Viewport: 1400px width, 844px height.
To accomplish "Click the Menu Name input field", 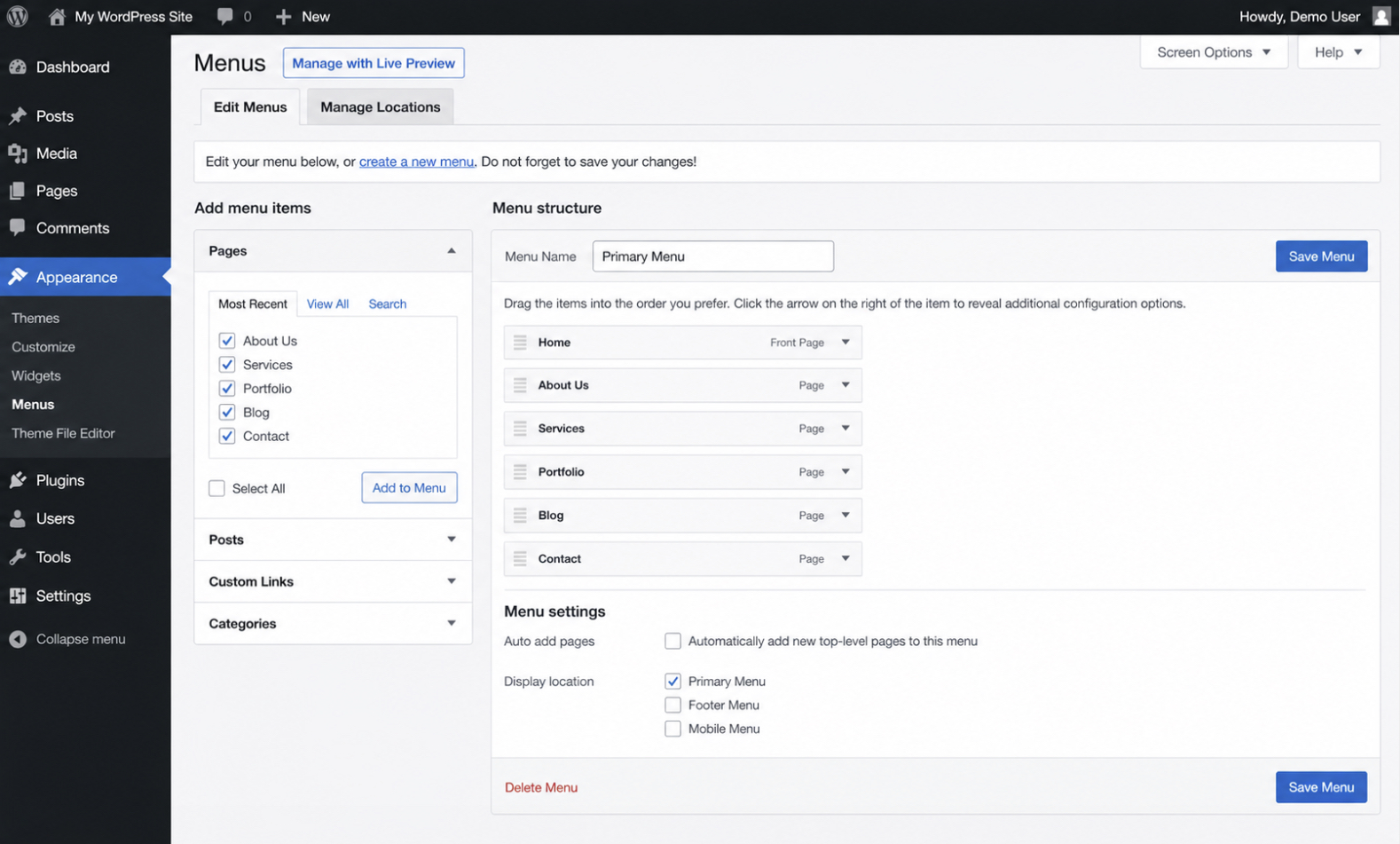I will [713, 256].
